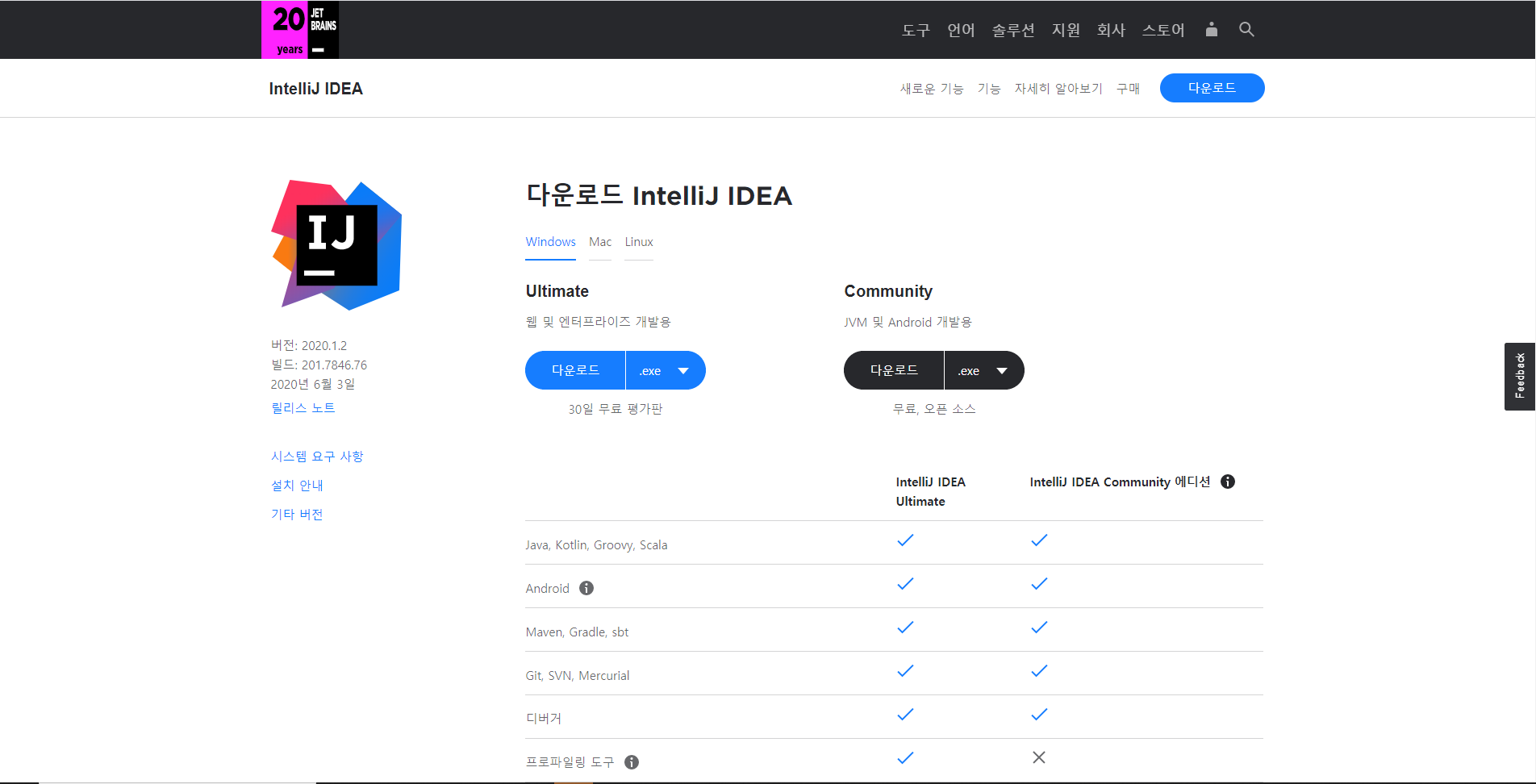The height and width of the screenshot is (784, 1536).
Task: Click the 빌드: 201.7846.76 text
Action: (319, 365)
